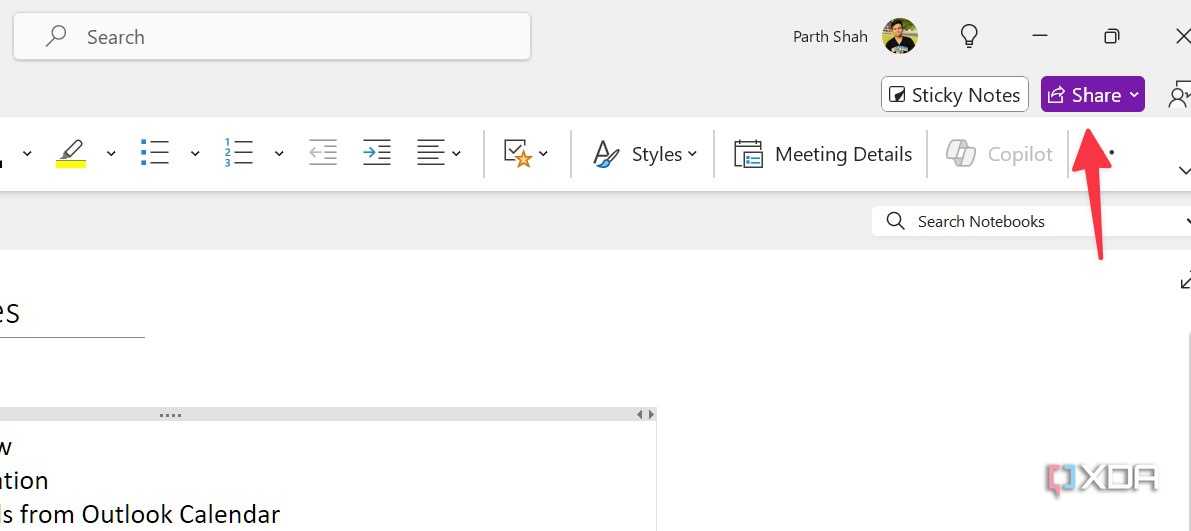Click the Search box at top
This screenshot has width=1191, height=531.
click(272, 36)
